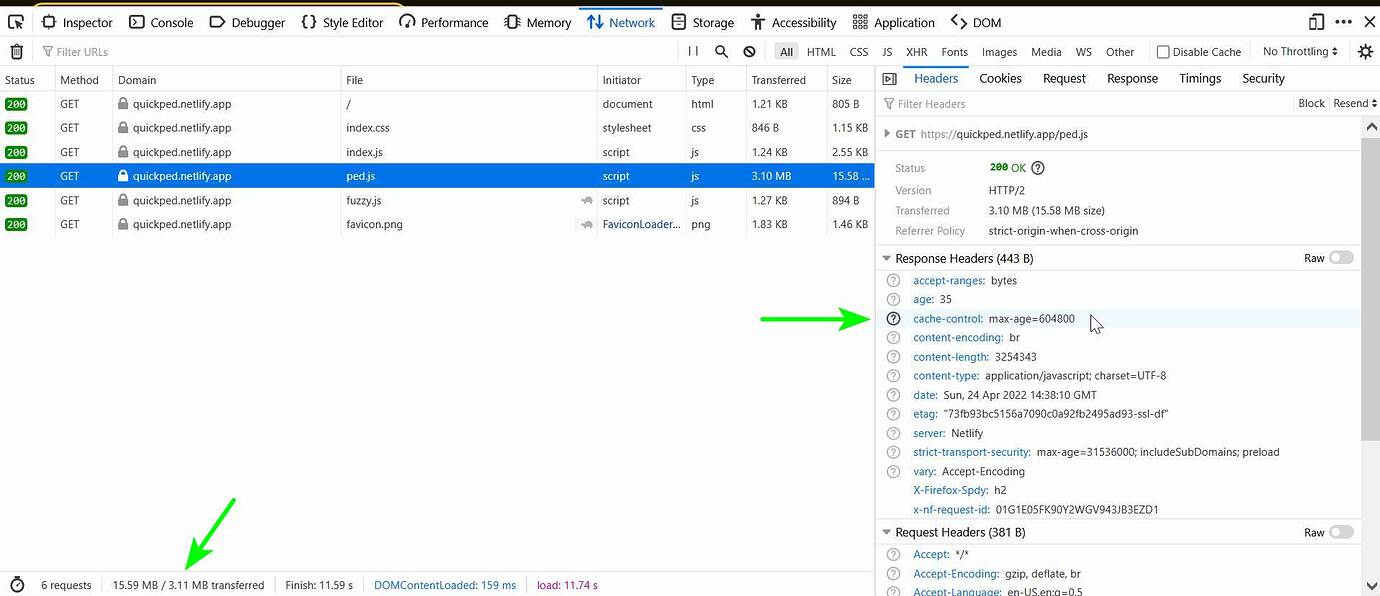Open the responsive design mode icon
Screen dimensions: 1380x596
pyautogui.click(x=1317, y=22)
